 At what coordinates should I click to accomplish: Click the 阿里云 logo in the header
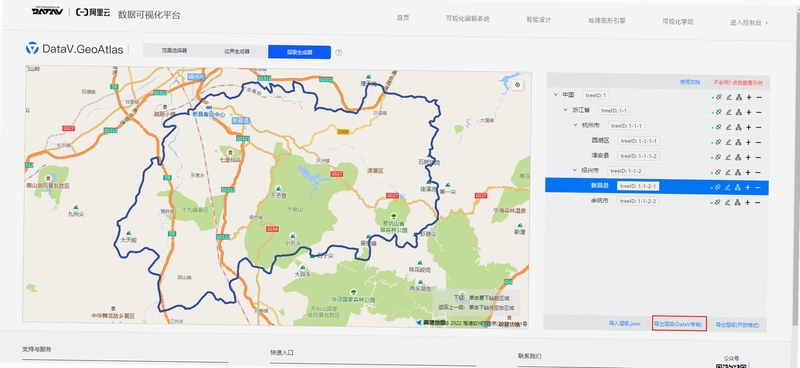92,13
